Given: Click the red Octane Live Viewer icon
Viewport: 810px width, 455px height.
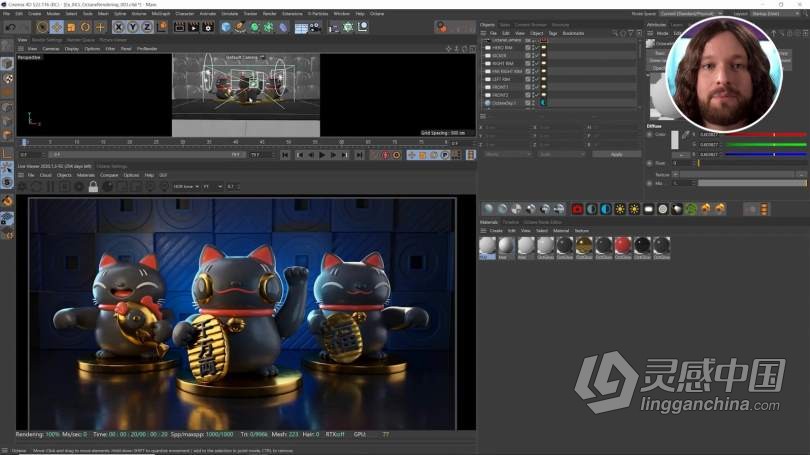Looking at the screenshot, I should [x=577, y=209].
